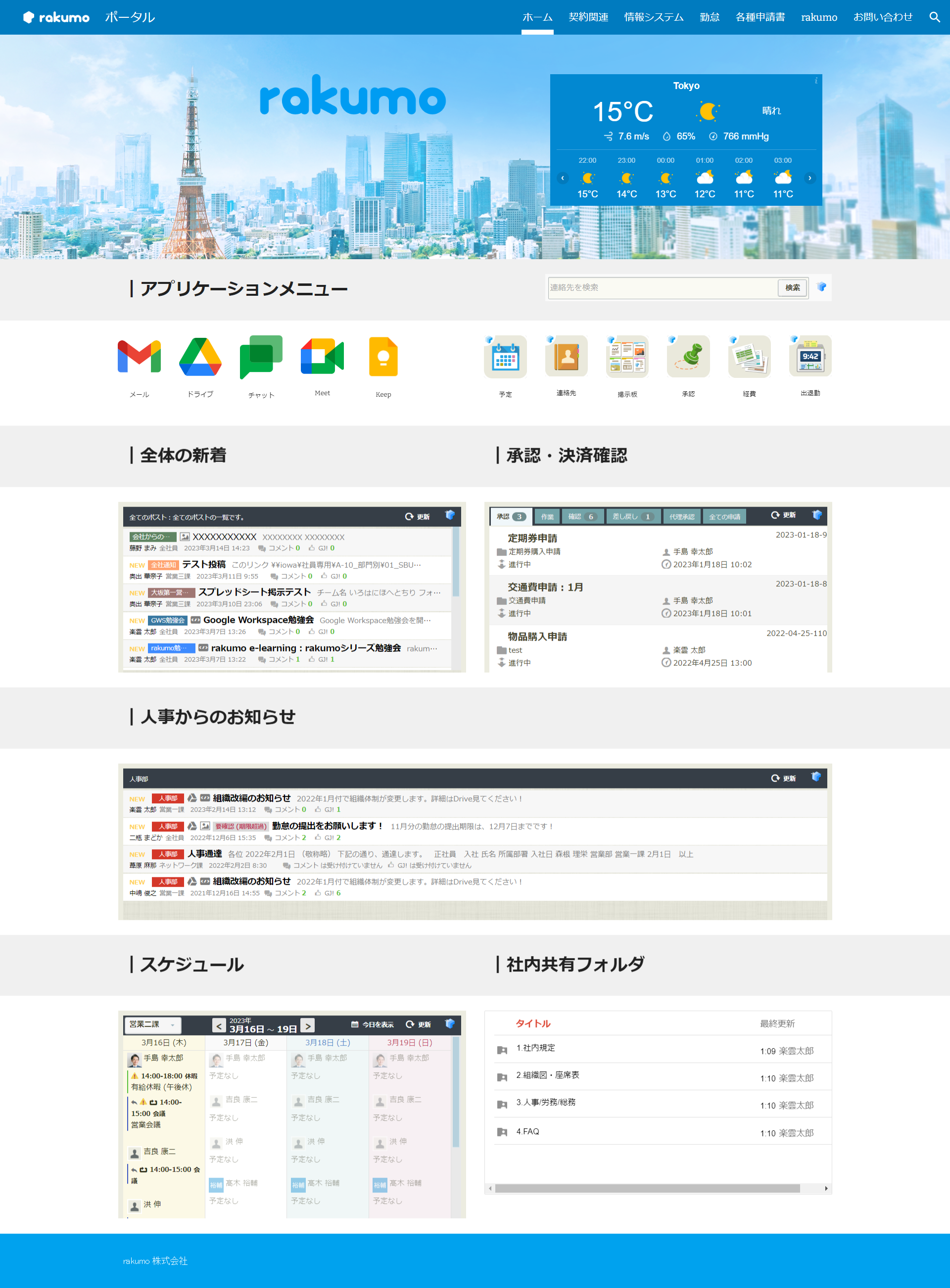Click the 全体の新着 vertical scrollbar
The height and width of the screenshot is (1288, 950).
[456, 562]
